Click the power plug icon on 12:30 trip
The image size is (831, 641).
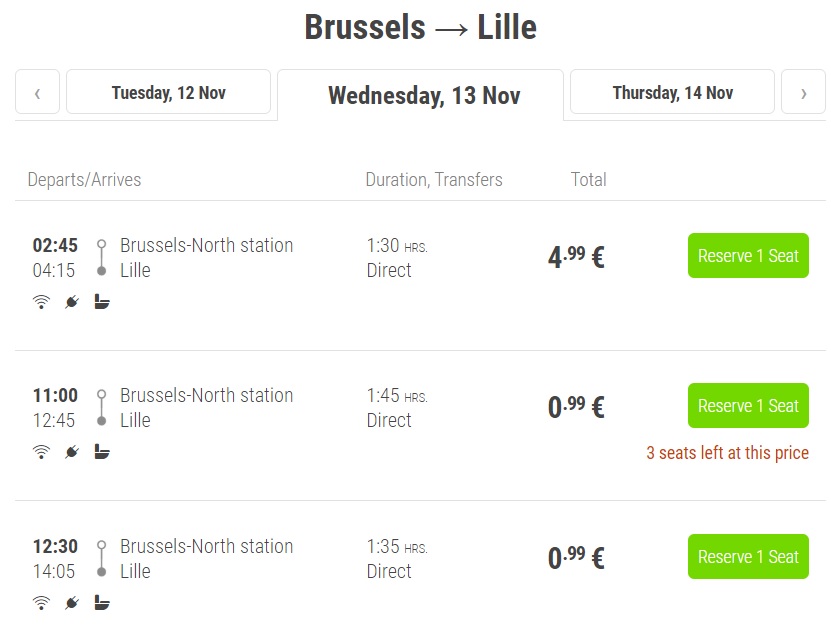70,603
